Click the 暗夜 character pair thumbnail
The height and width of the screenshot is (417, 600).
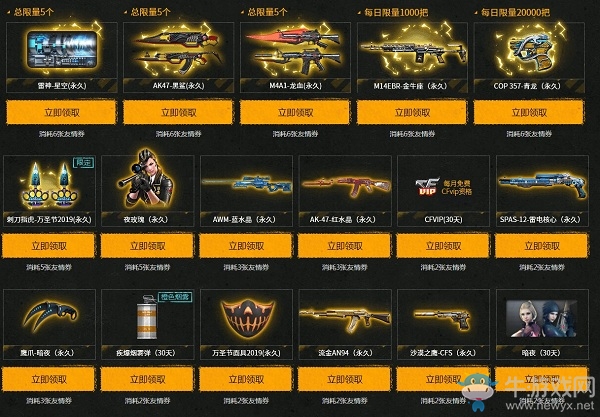click(x=542, y=319)
